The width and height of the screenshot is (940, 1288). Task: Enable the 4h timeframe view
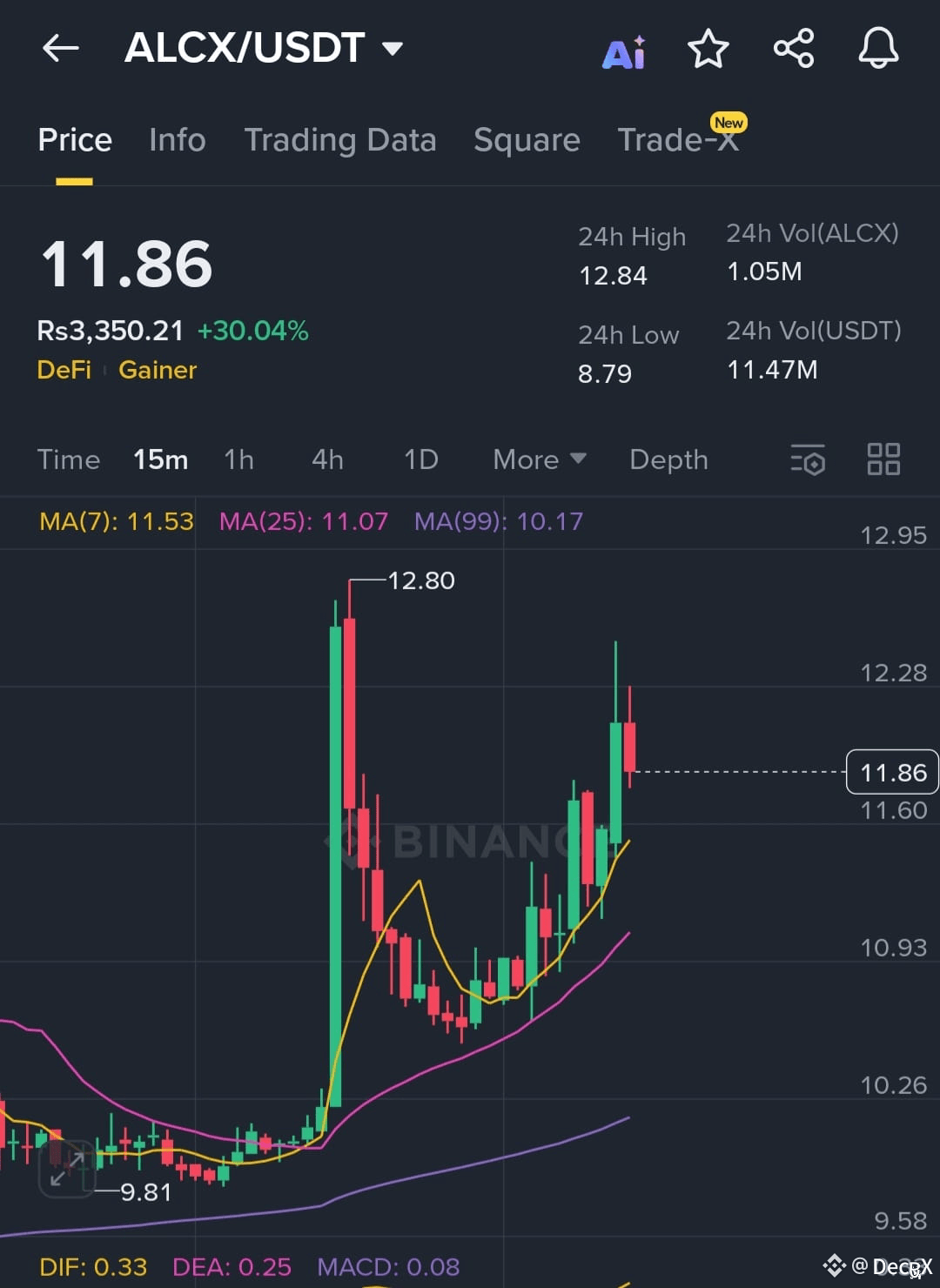[326, 460]
